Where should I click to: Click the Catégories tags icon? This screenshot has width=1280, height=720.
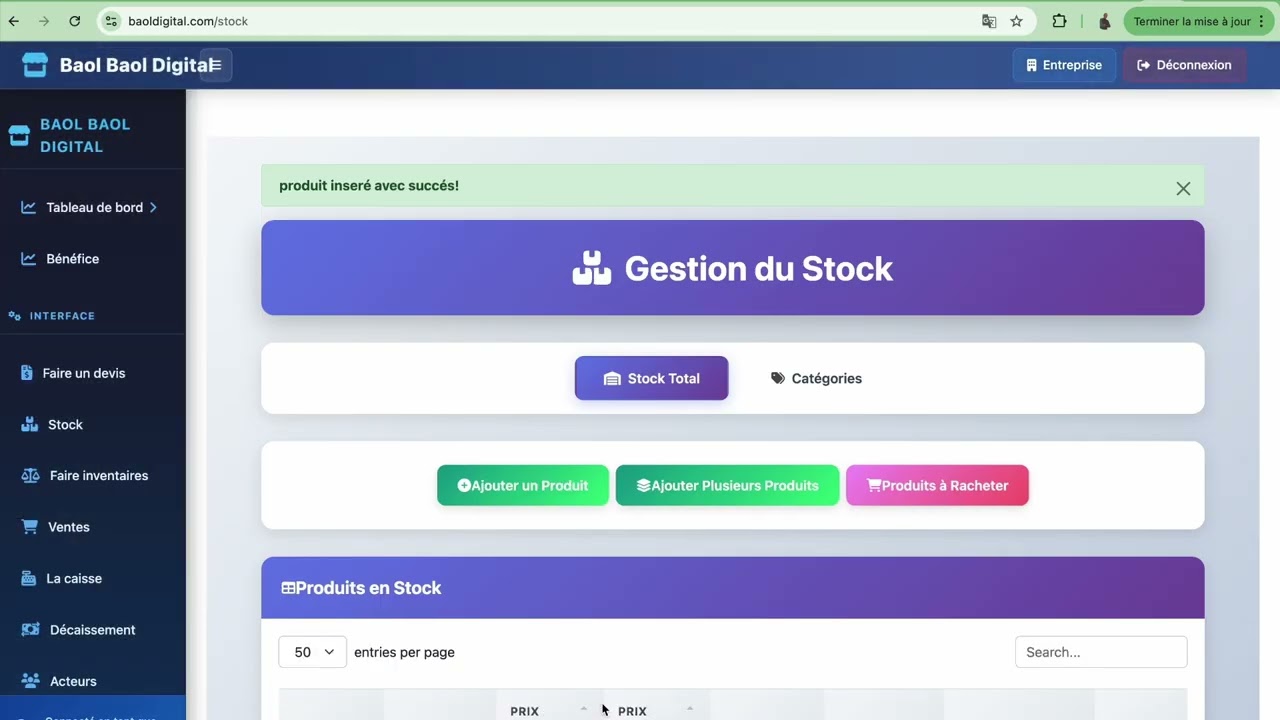pos(778,379)
